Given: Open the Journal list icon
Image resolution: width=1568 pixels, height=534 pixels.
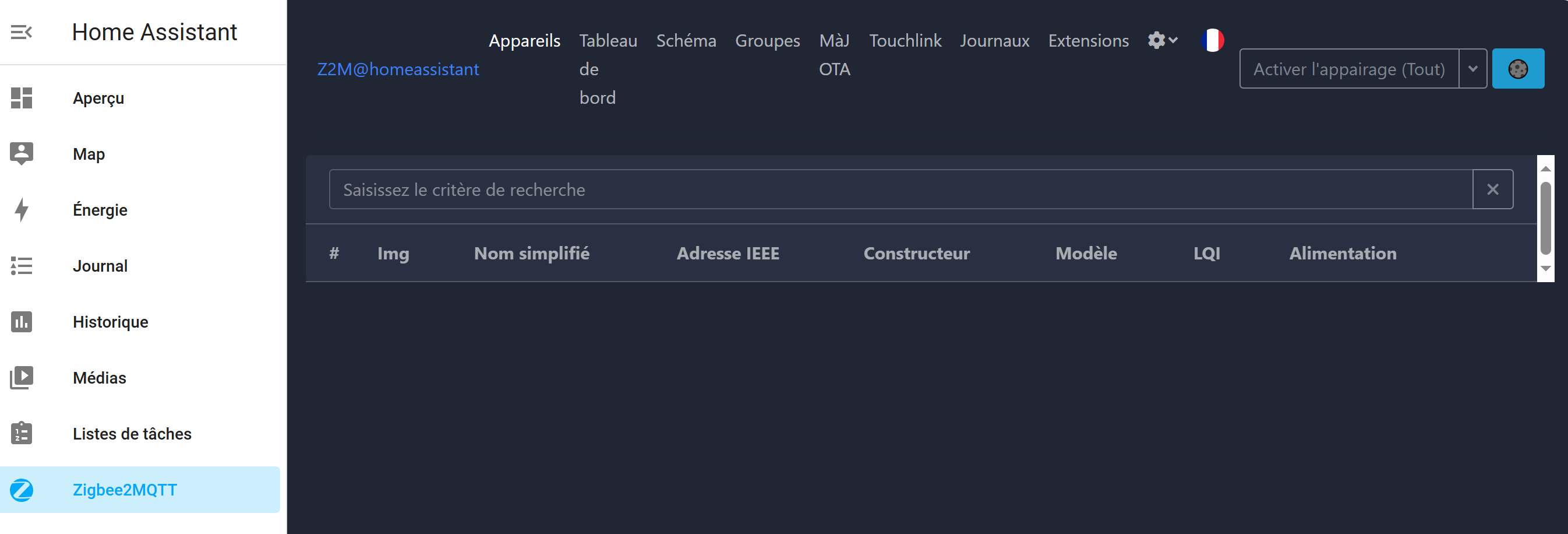Looking at the screenshot, I should coord(22,265).
